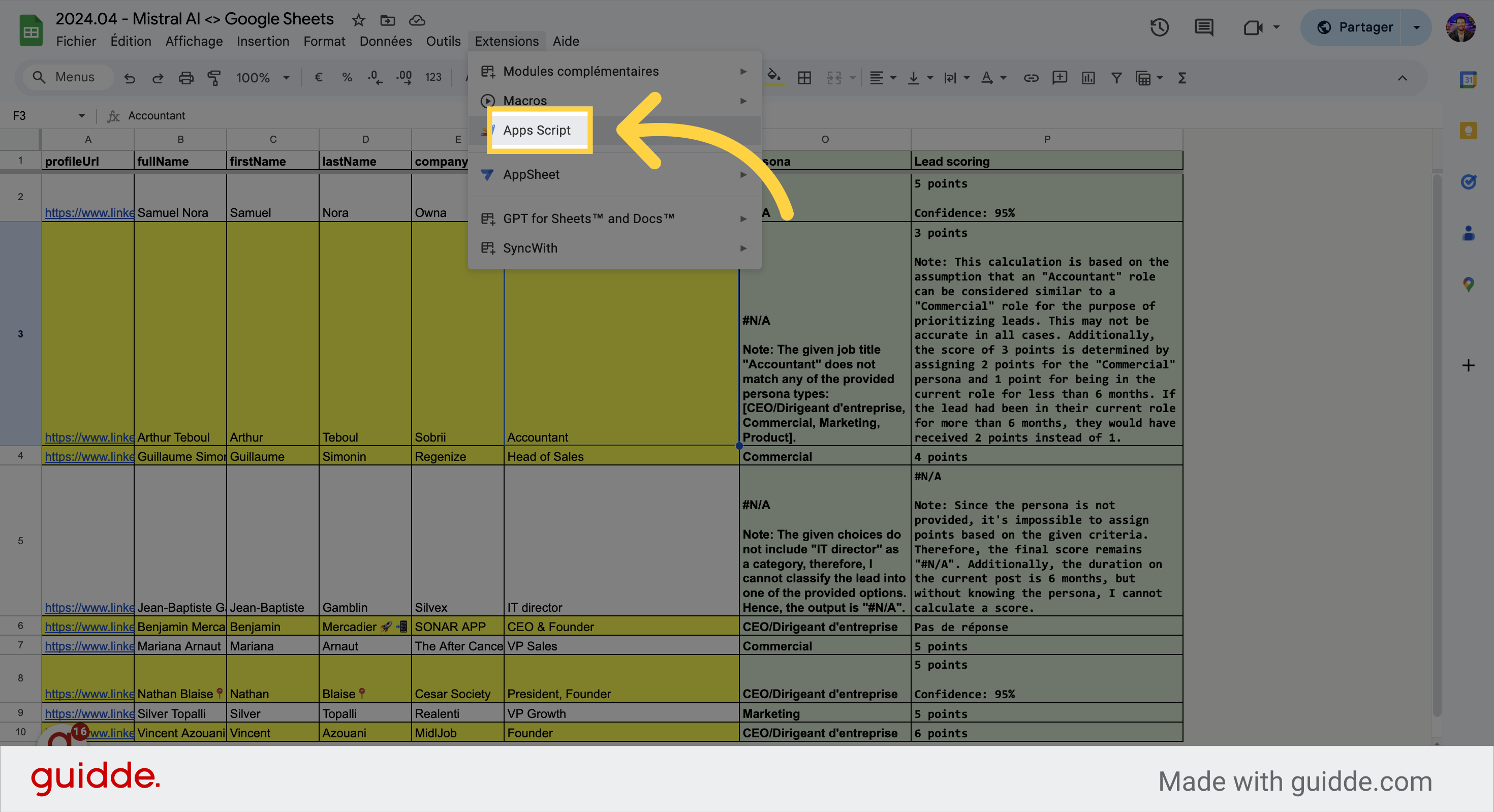Start a video call from the toolbar
Image resolution: width=1494 pixels, height=812 pixels.
point(1253,27)
